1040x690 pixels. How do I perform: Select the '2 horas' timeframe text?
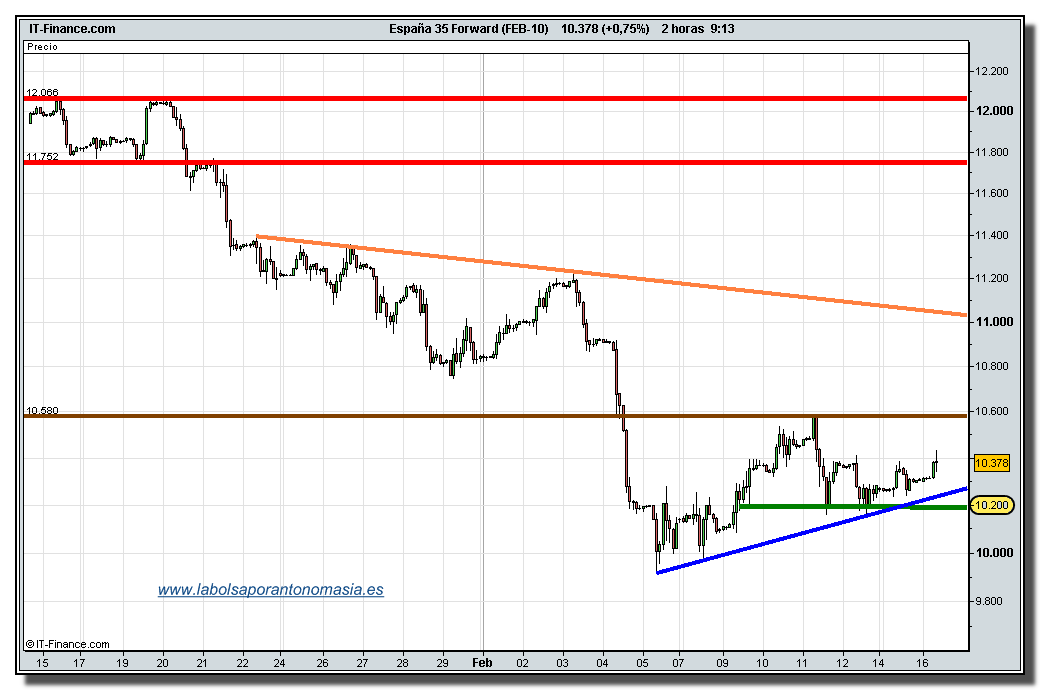click(682, 29)
